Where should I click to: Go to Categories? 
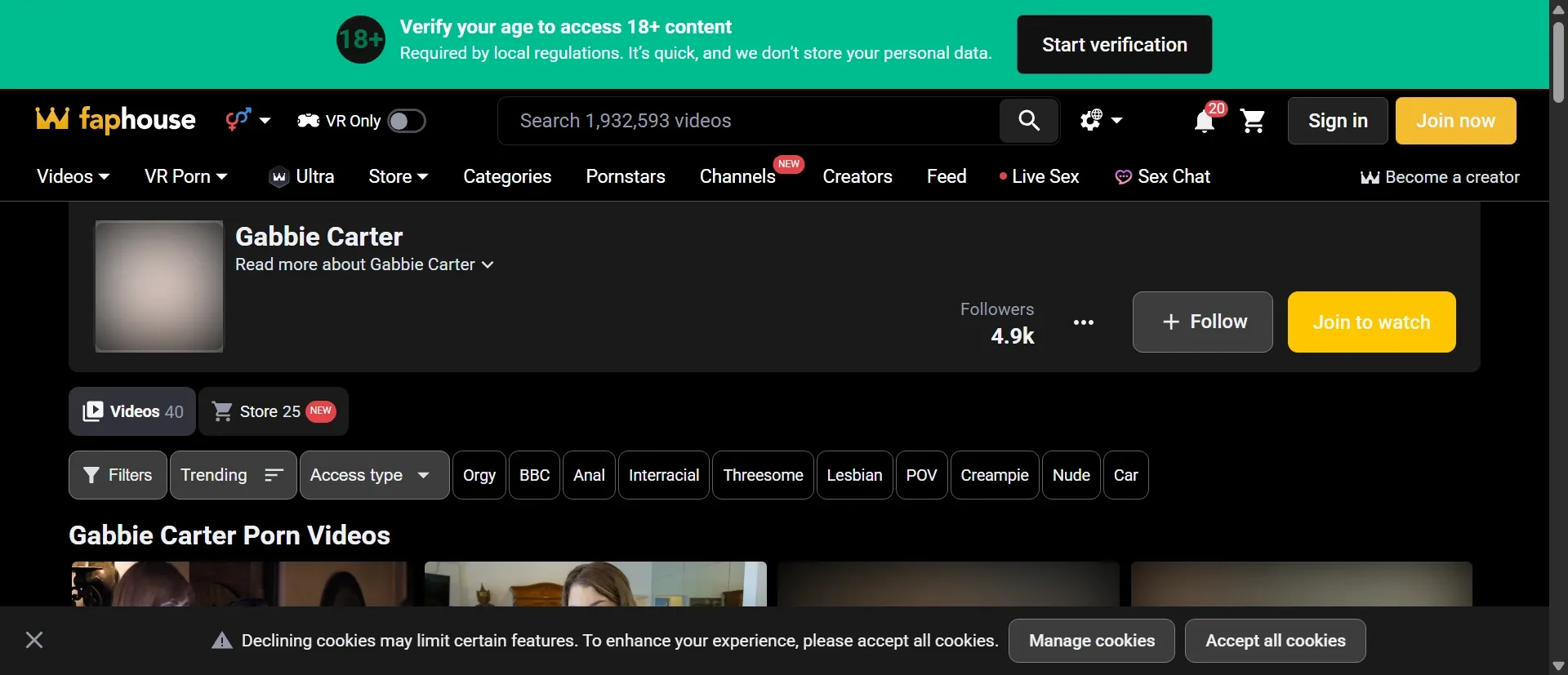tap(507, 176)
